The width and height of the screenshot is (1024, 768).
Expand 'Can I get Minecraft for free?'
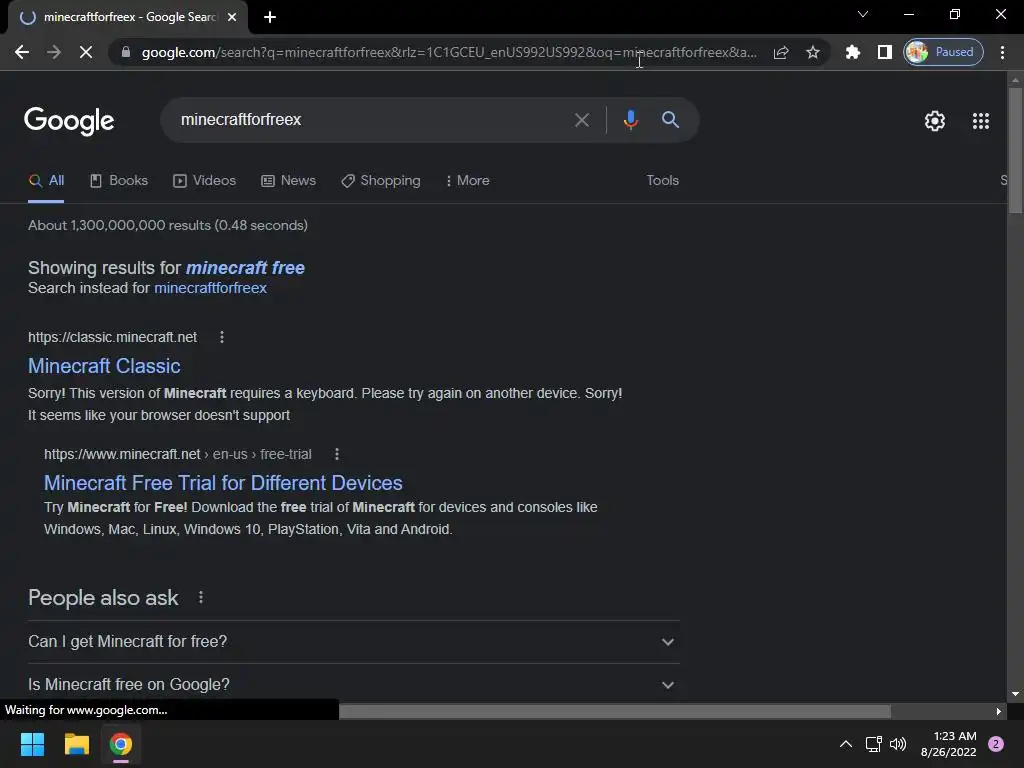tap(353, 642)
